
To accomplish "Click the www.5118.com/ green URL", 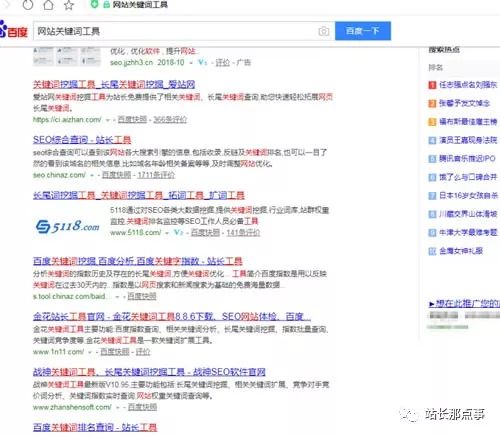I will pyautogui.click(x=136, y=232).
